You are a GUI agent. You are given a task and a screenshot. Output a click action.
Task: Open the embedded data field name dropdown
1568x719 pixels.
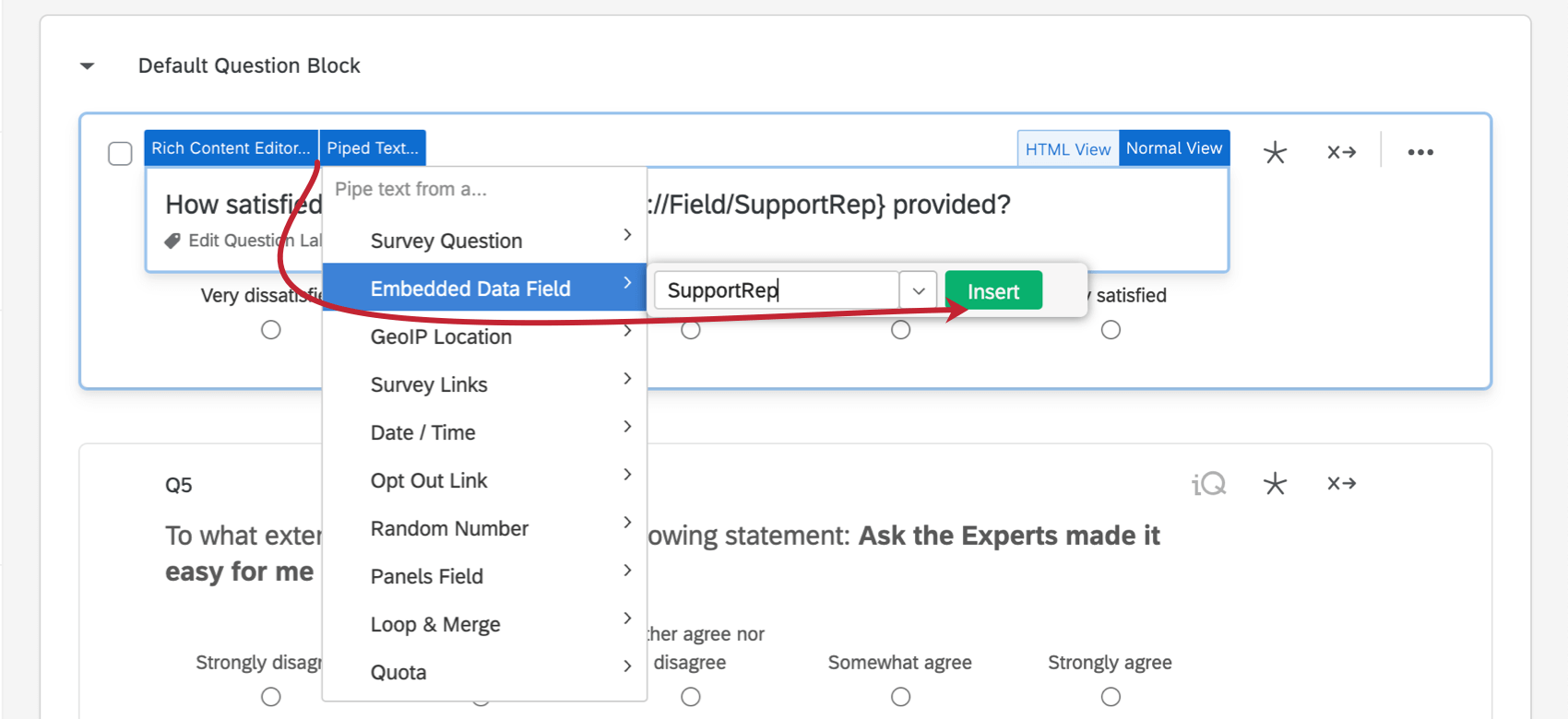click(x=919, y=291)
